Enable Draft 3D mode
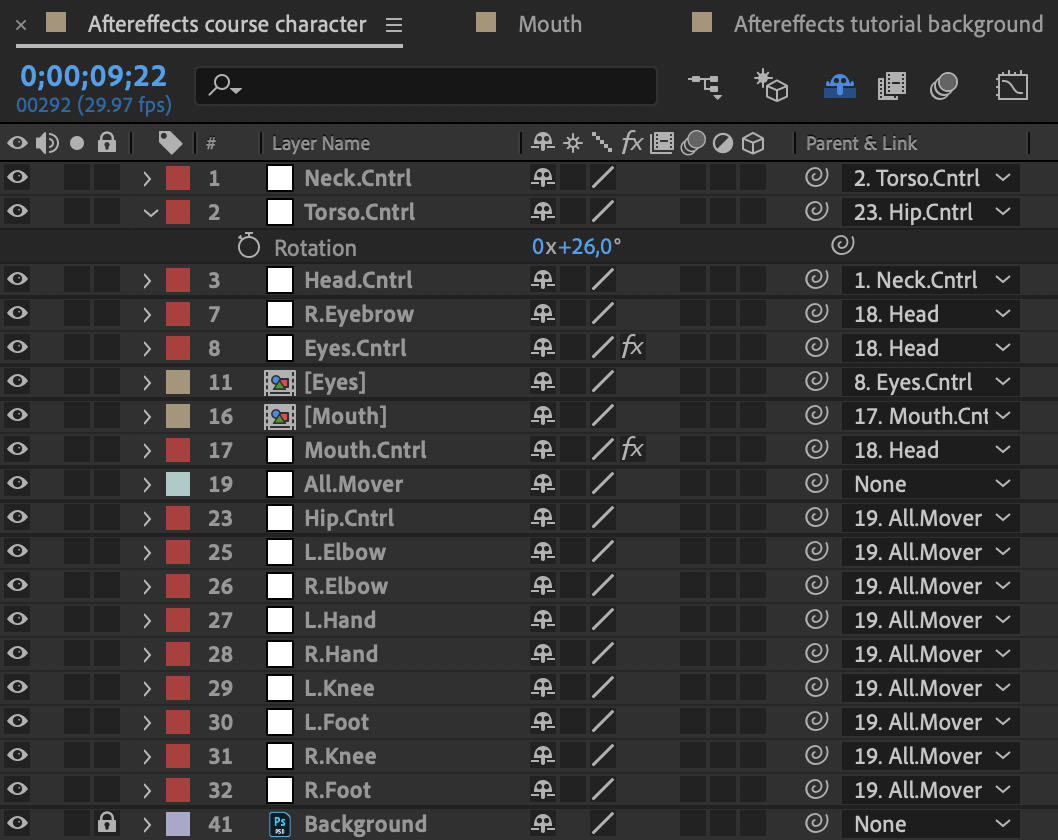1058x840 pixels. [770, 86]
